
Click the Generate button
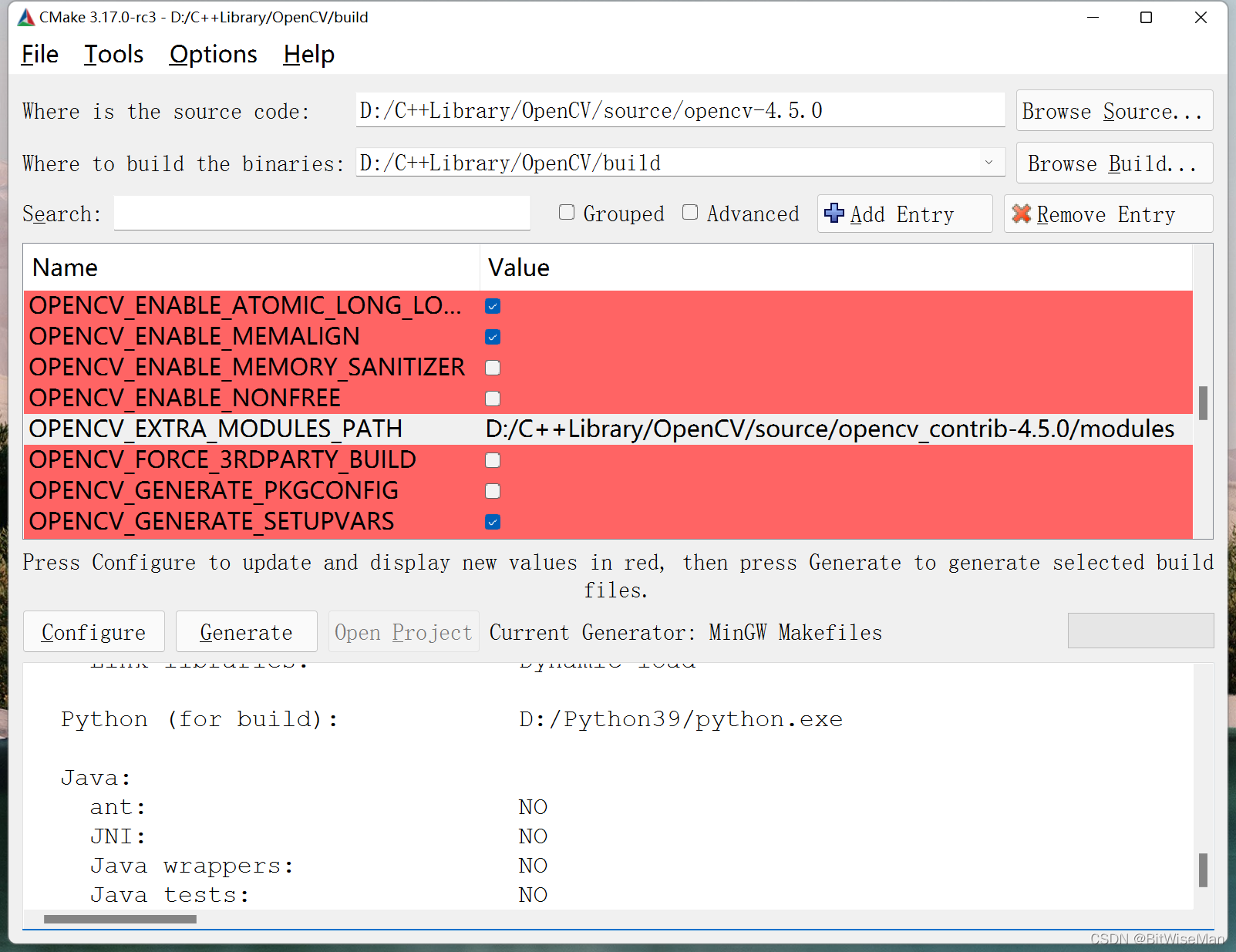247,632
